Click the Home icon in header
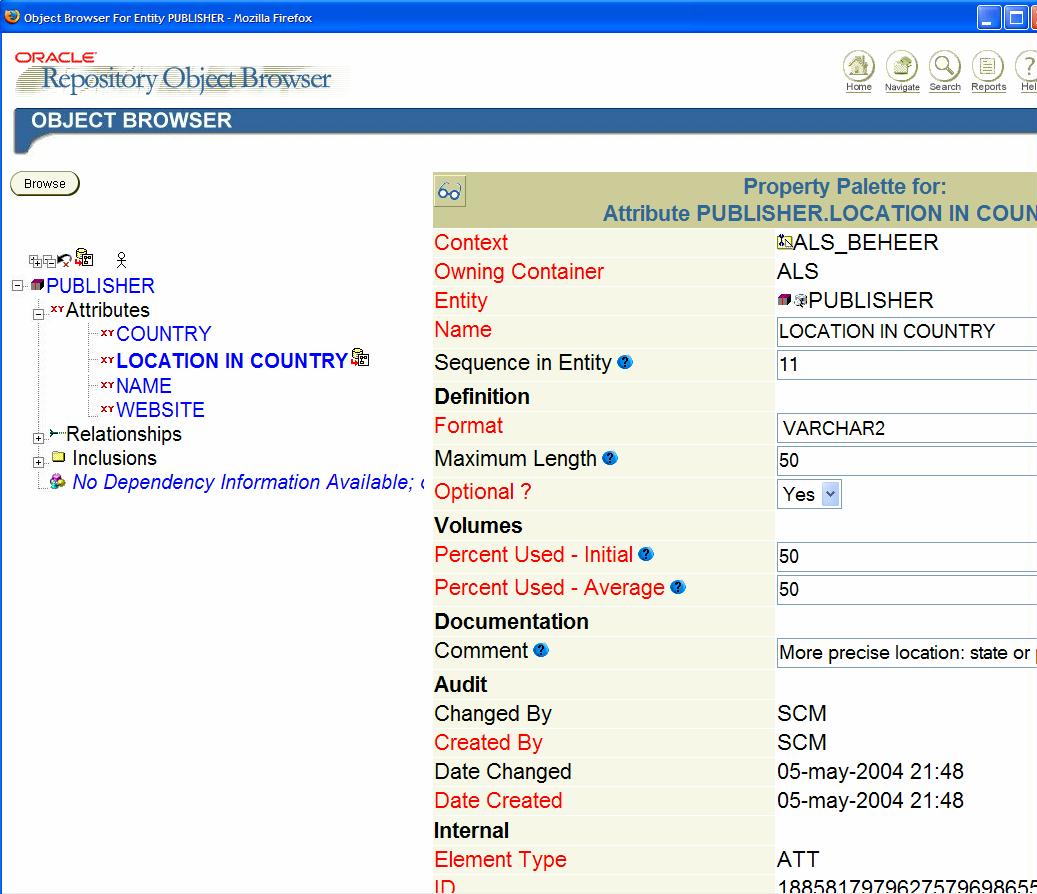Image resolution: width=1037 pixels, height=894 pixels. (x=858, y=67)
